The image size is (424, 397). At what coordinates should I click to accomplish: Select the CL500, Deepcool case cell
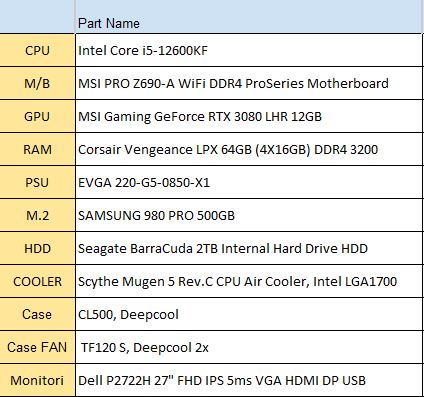point(249,314)
